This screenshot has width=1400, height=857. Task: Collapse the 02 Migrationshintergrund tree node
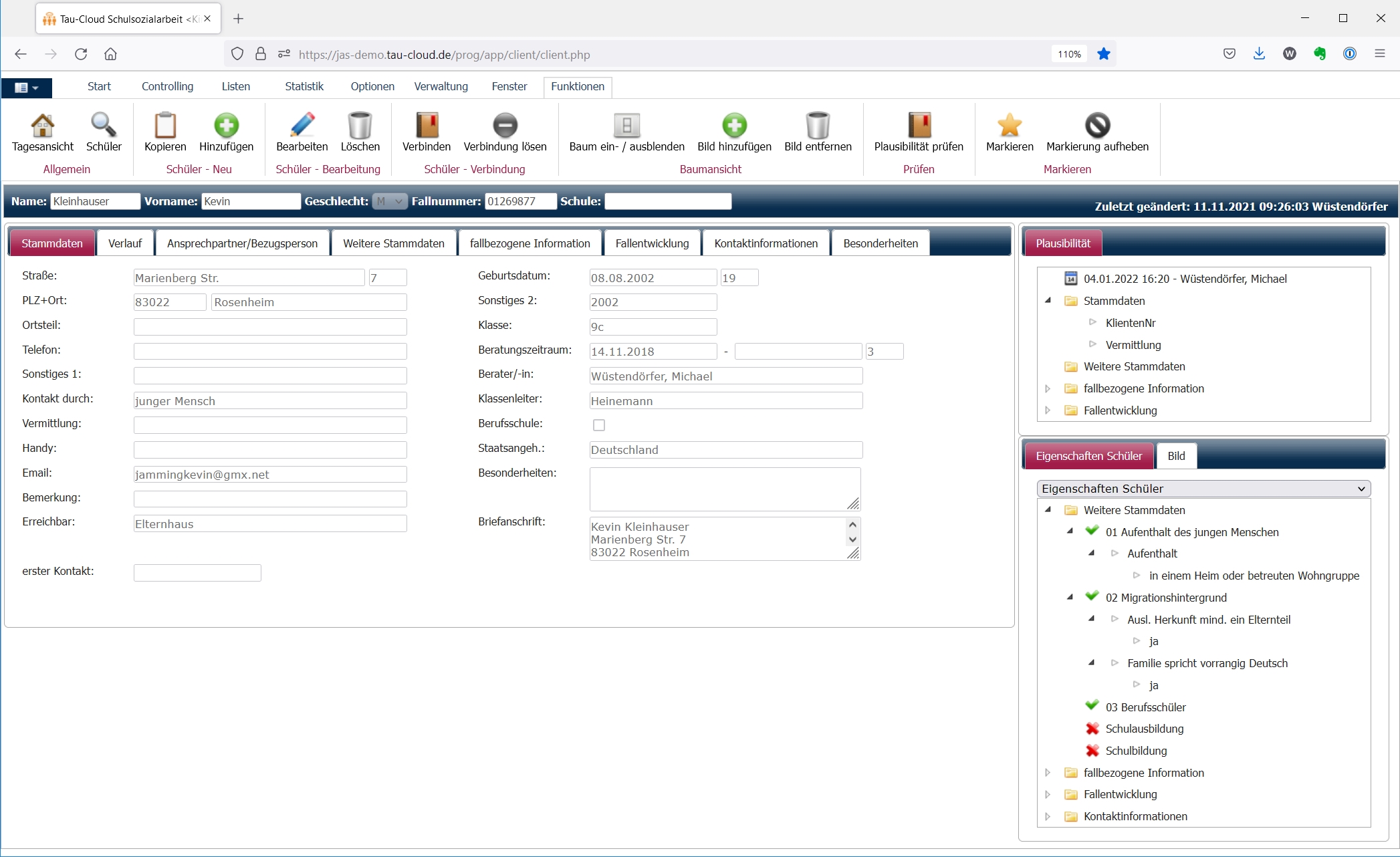pos(1070,597)
